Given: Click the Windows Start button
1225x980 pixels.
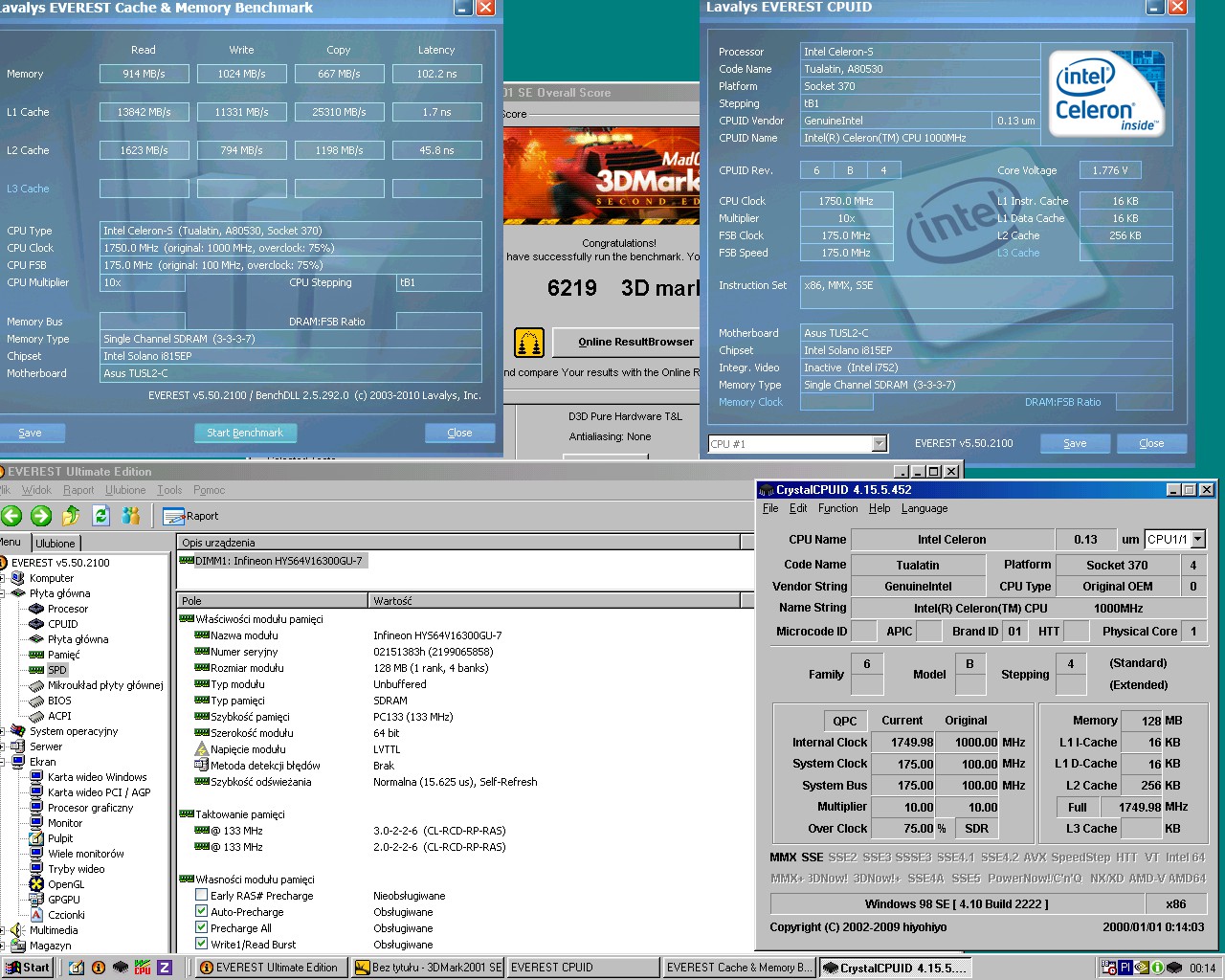Looking at the screenshot, I should 27,968.
